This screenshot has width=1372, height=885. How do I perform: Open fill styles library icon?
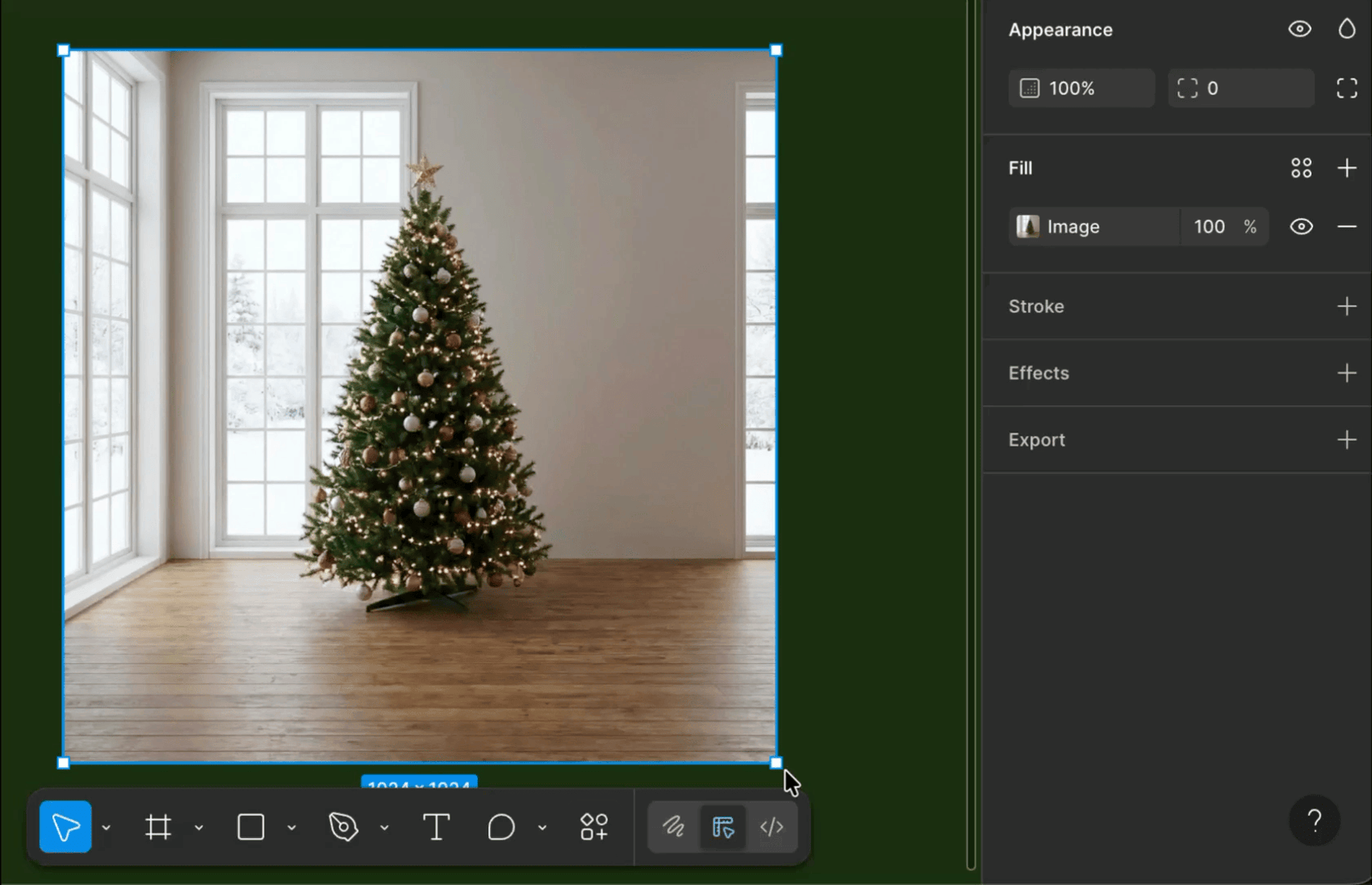pos(1301,168)
